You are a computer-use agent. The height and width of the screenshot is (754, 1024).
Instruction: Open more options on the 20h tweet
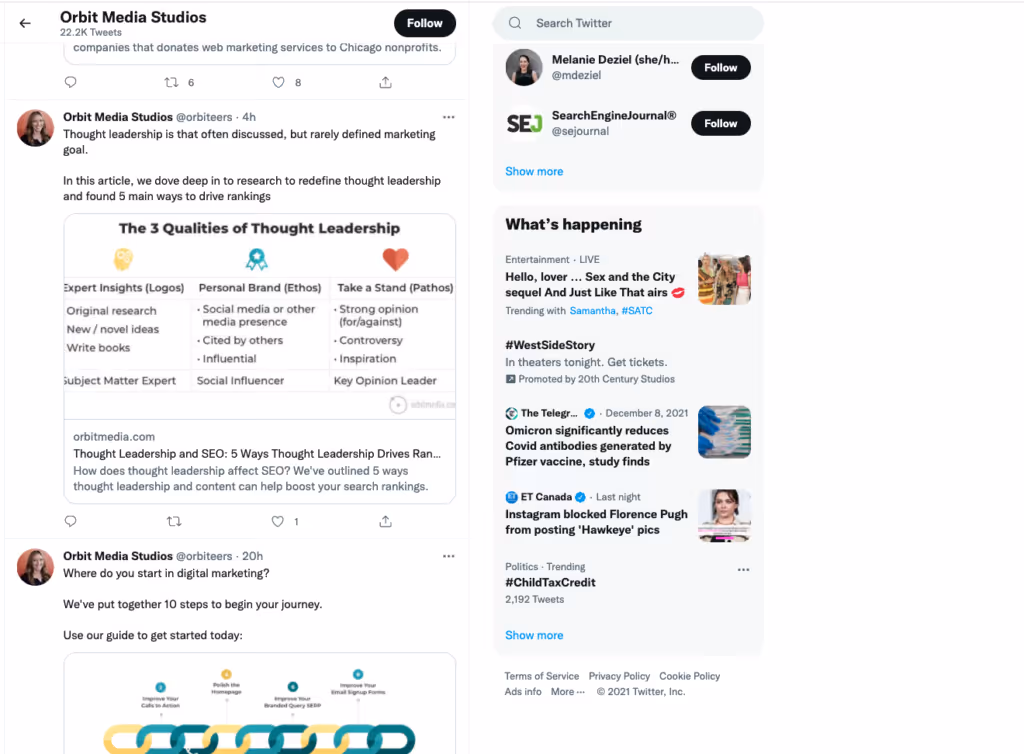pyautogui.click(x=449, y=556)
